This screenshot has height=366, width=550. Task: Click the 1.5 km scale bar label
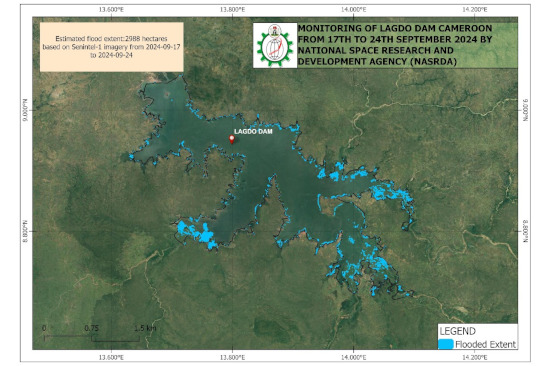click(145, 328)
